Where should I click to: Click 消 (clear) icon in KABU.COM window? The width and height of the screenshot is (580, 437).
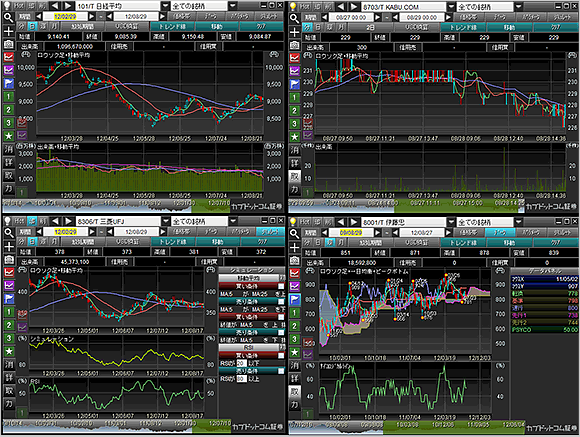[294, 150]
